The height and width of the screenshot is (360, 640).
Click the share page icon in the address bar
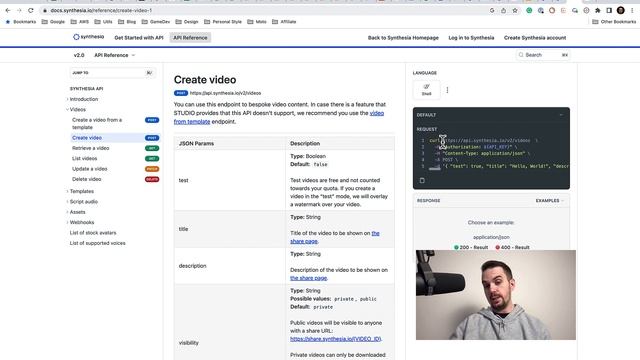point(503,11)
